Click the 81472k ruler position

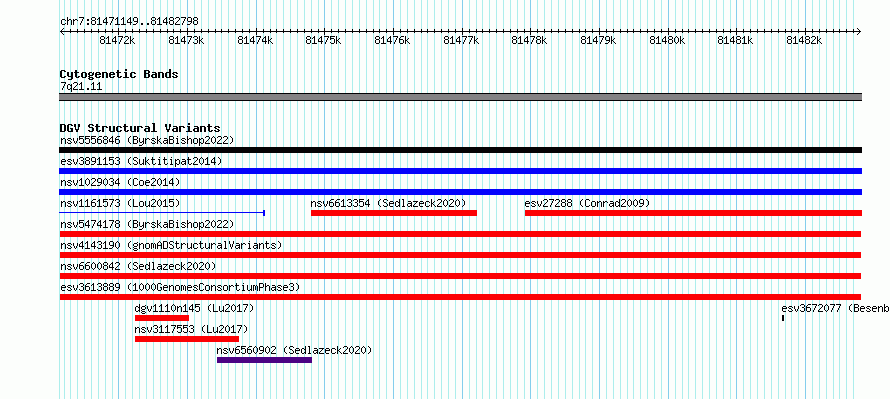click(x=117, y=40)
